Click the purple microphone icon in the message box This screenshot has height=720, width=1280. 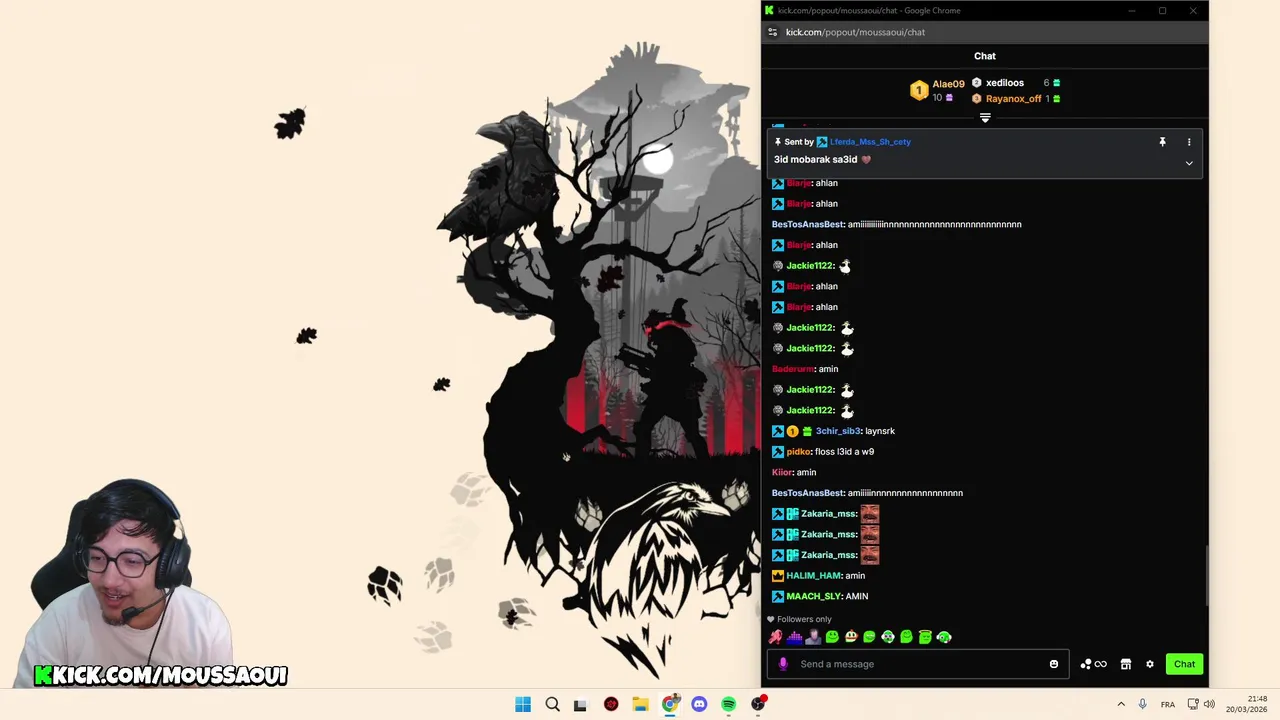pyautogui.click(x=783, y=664)
